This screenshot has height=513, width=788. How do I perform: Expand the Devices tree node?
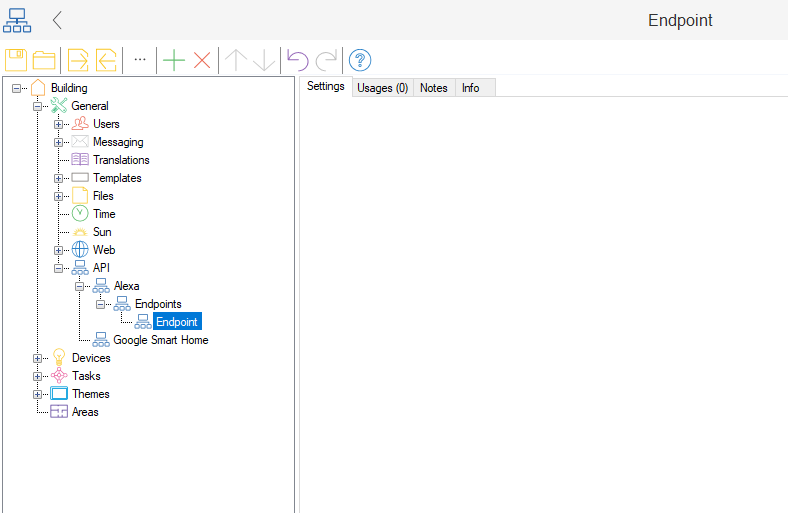click(38, 358)
